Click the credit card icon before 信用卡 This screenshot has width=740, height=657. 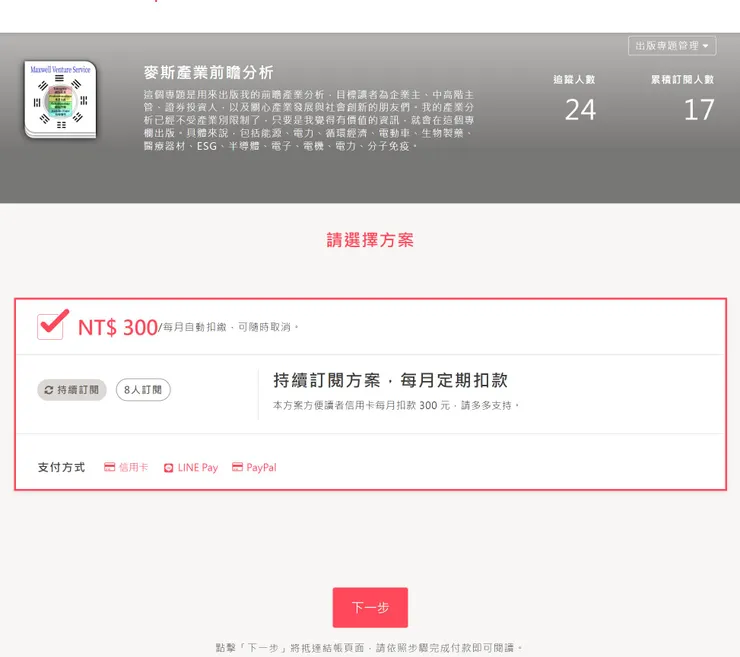pos(109,467)
